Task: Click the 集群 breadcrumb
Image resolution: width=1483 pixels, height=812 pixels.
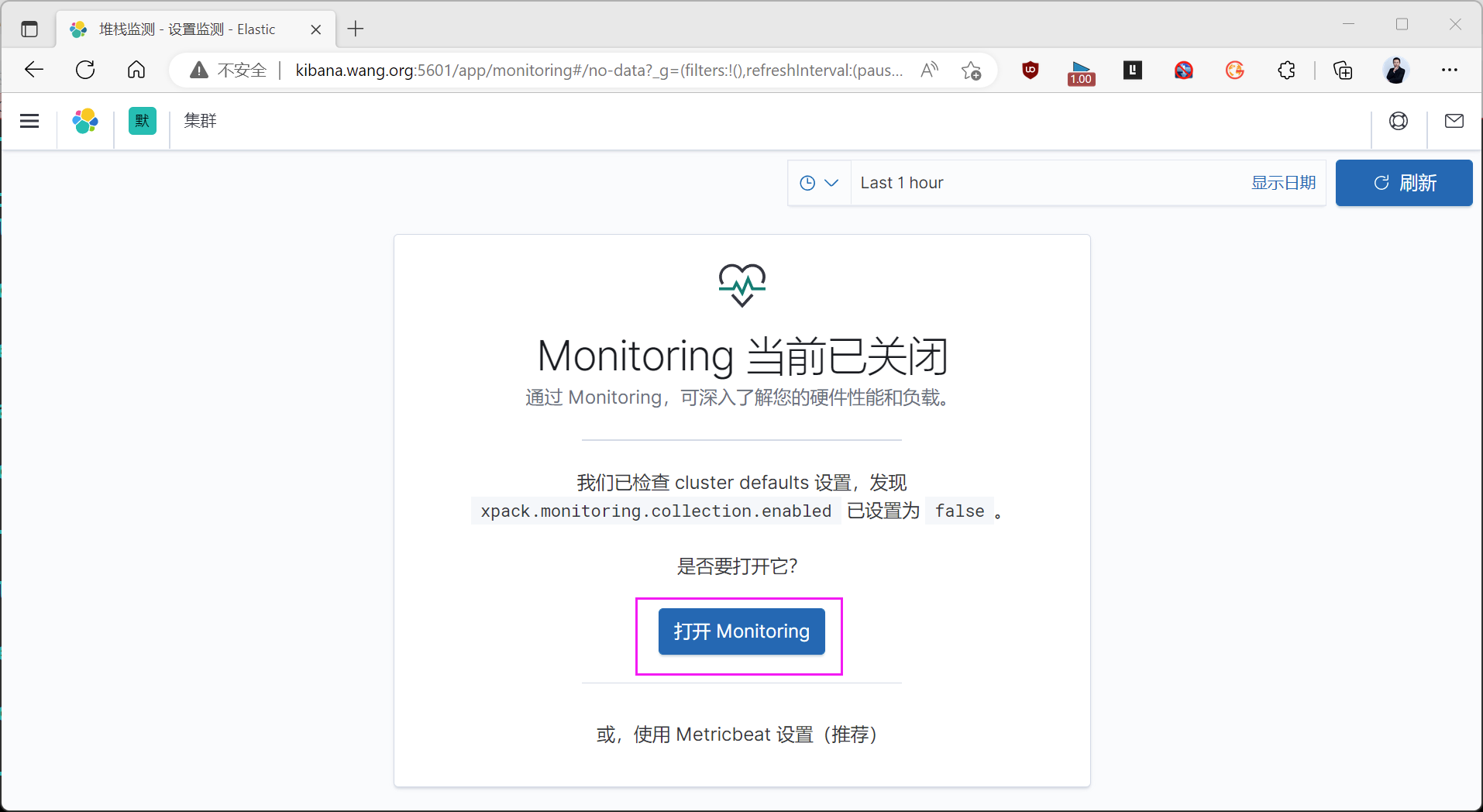Action: (x=200, y=121)
